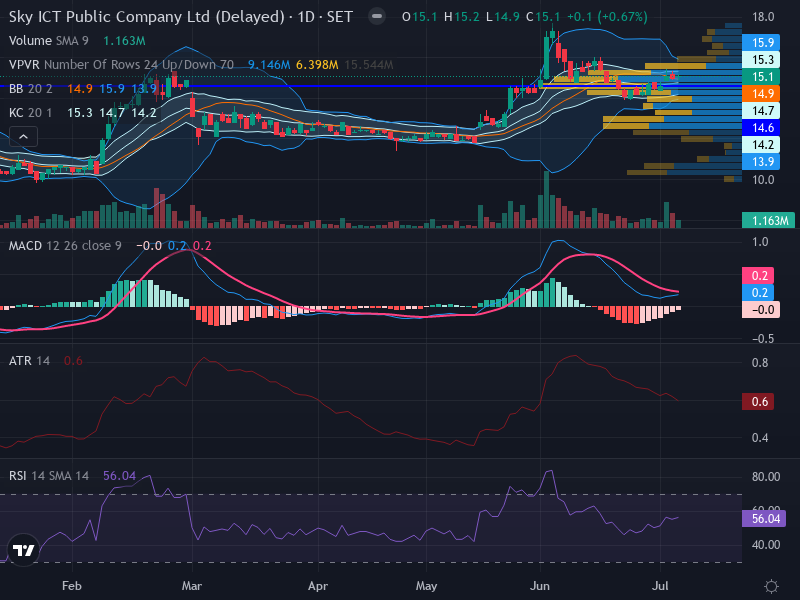The image size is (800, 600).
Task: Select the BB 20 2 indicator legend
Action: [31, 89]
